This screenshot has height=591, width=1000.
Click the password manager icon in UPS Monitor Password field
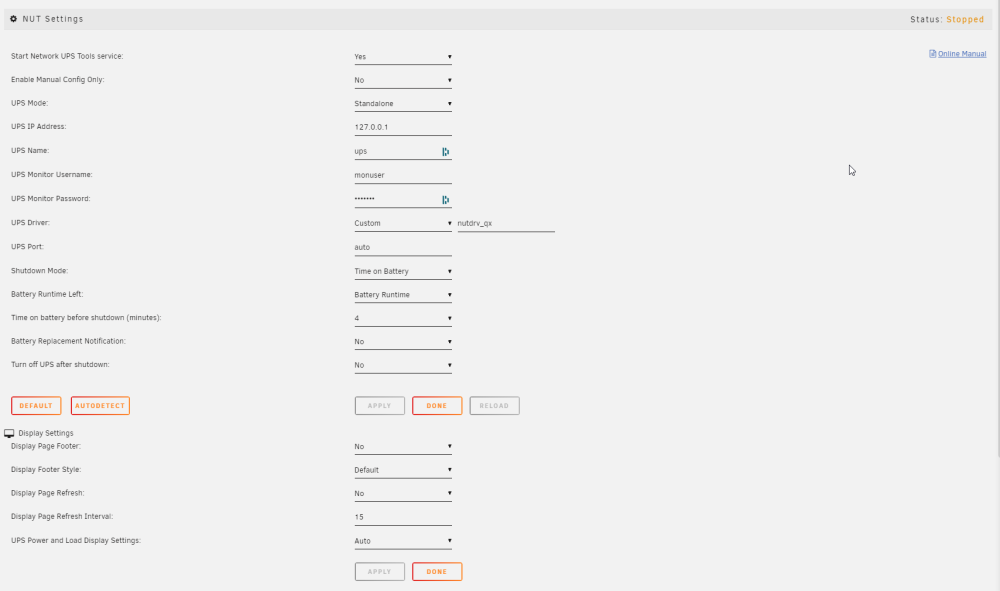coord(445,200)
